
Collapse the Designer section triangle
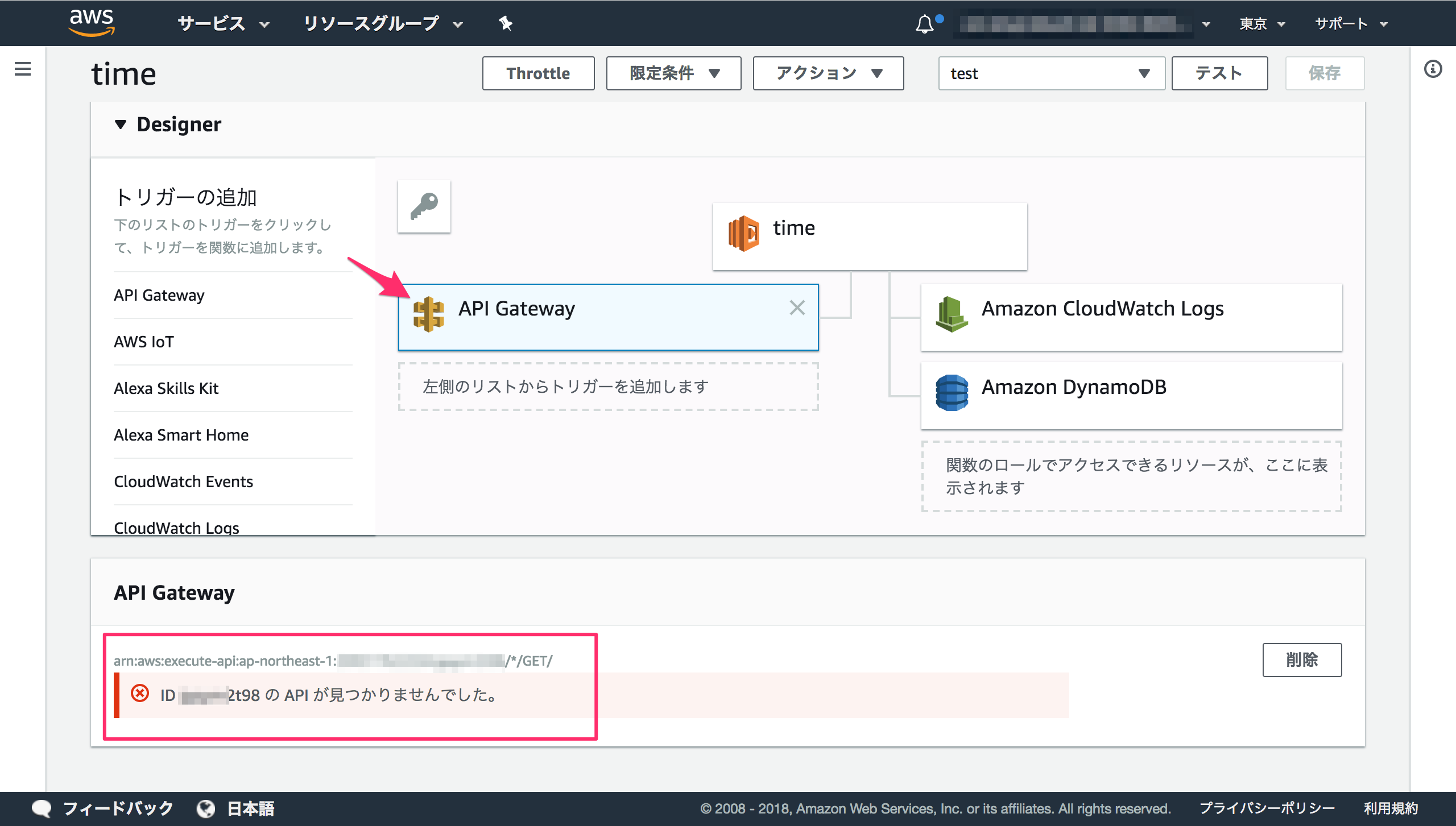(x=120, y=124)
